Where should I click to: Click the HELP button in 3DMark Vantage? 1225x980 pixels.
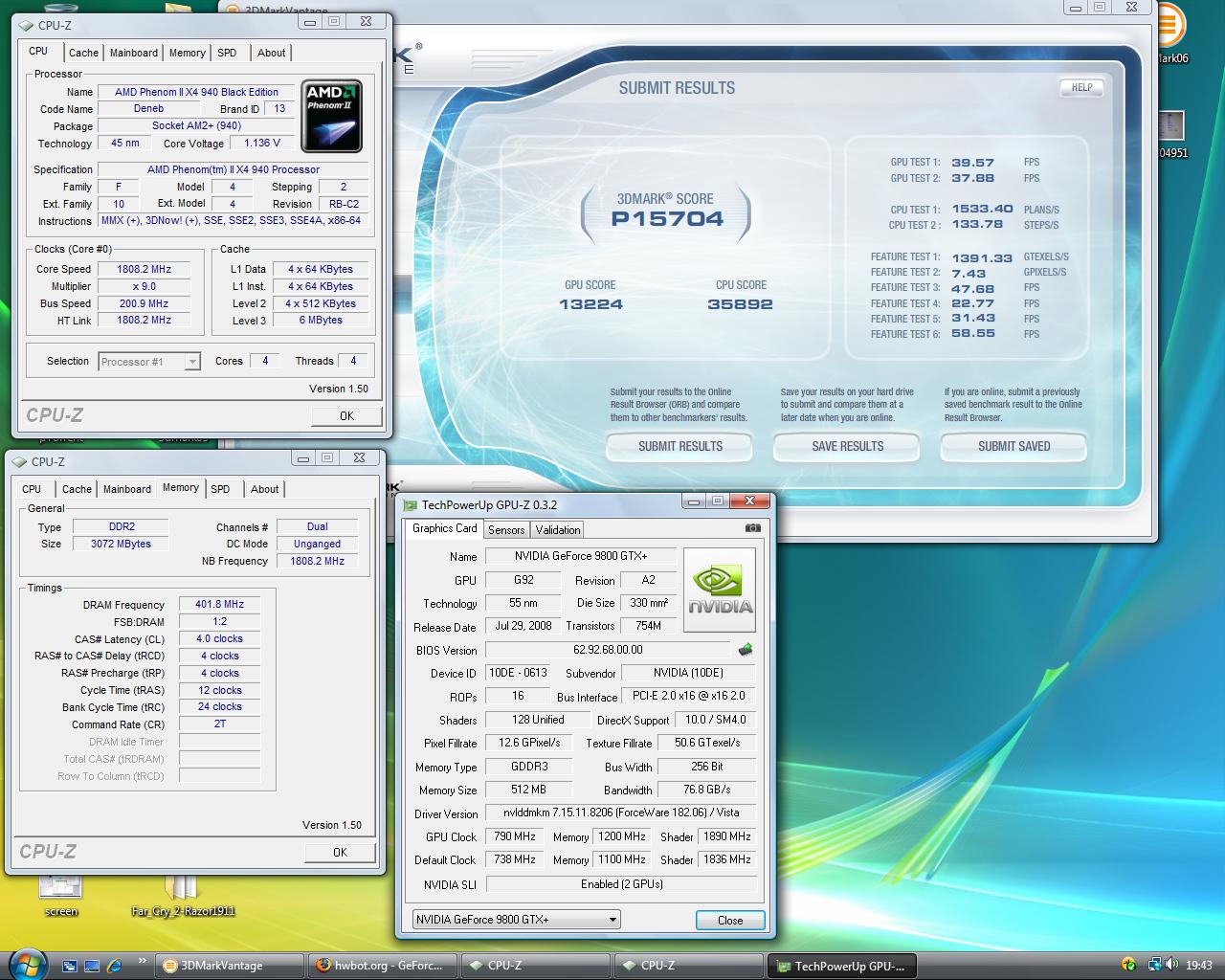tap(1081, 87)
